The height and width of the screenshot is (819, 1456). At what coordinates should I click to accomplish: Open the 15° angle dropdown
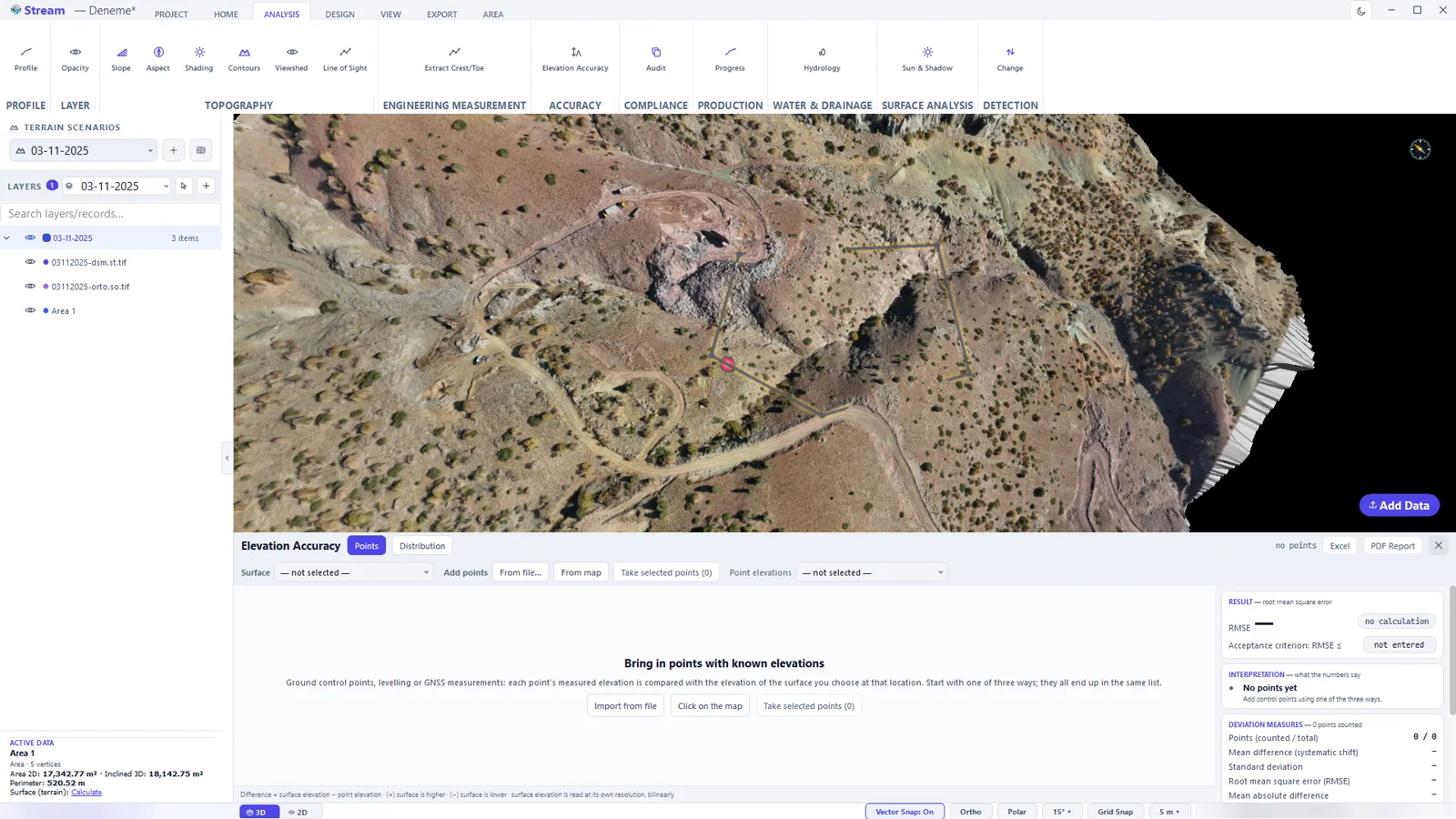click(1062, 812)
